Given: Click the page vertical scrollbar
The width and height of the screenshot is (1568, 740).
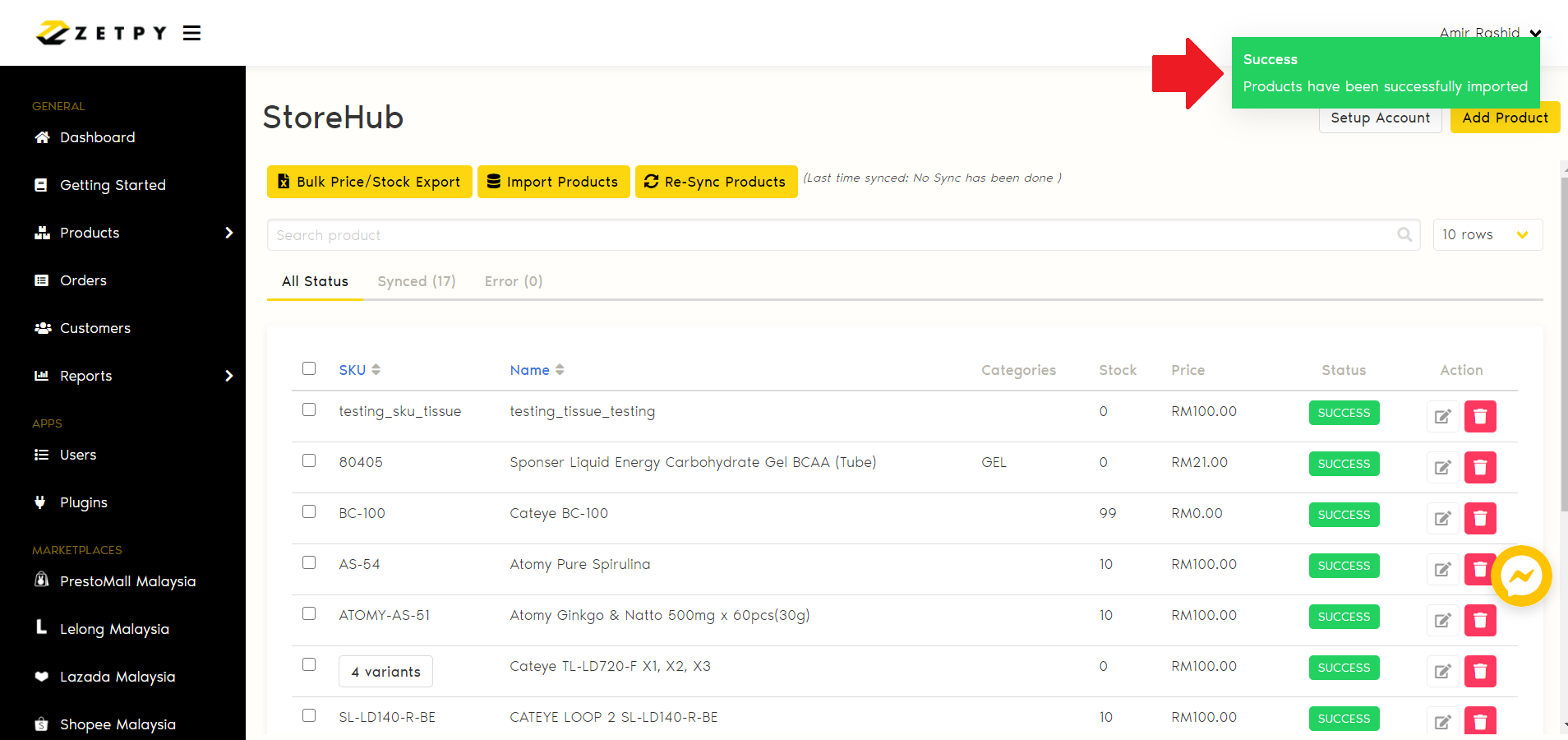Looking at the screenshot, I should pos(1563,345).
